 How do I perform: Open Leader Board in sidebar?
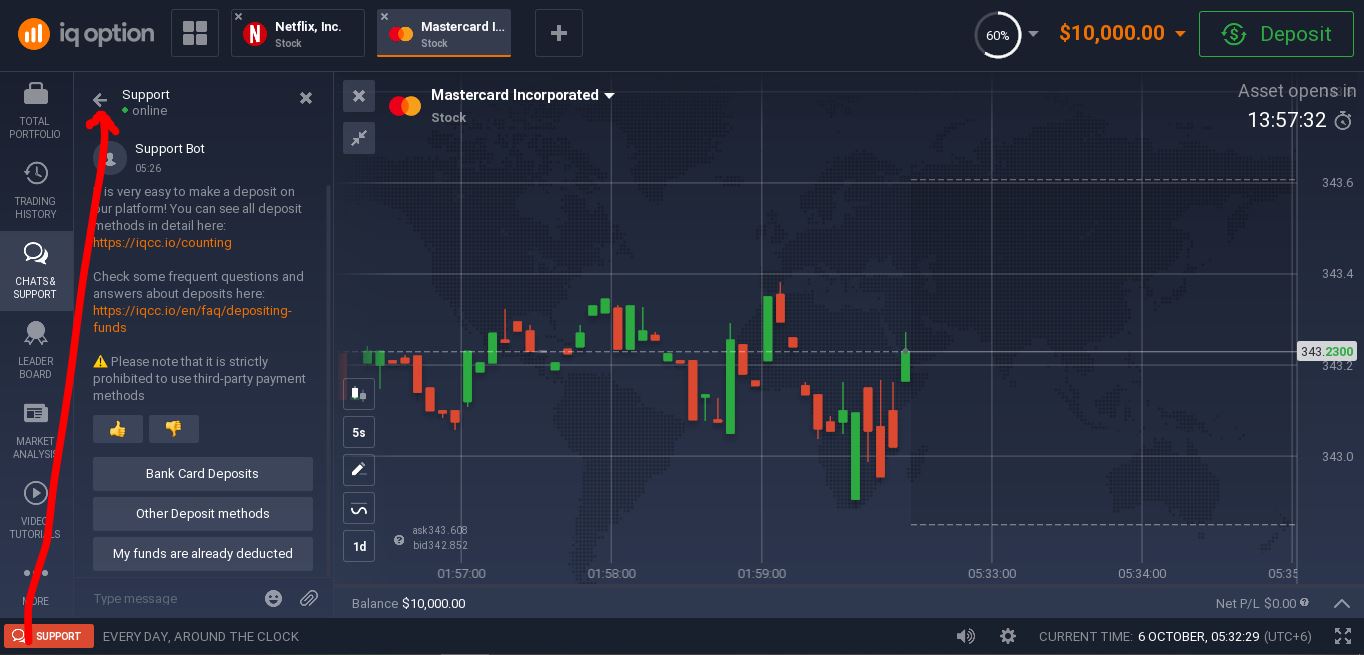point(35,351)
